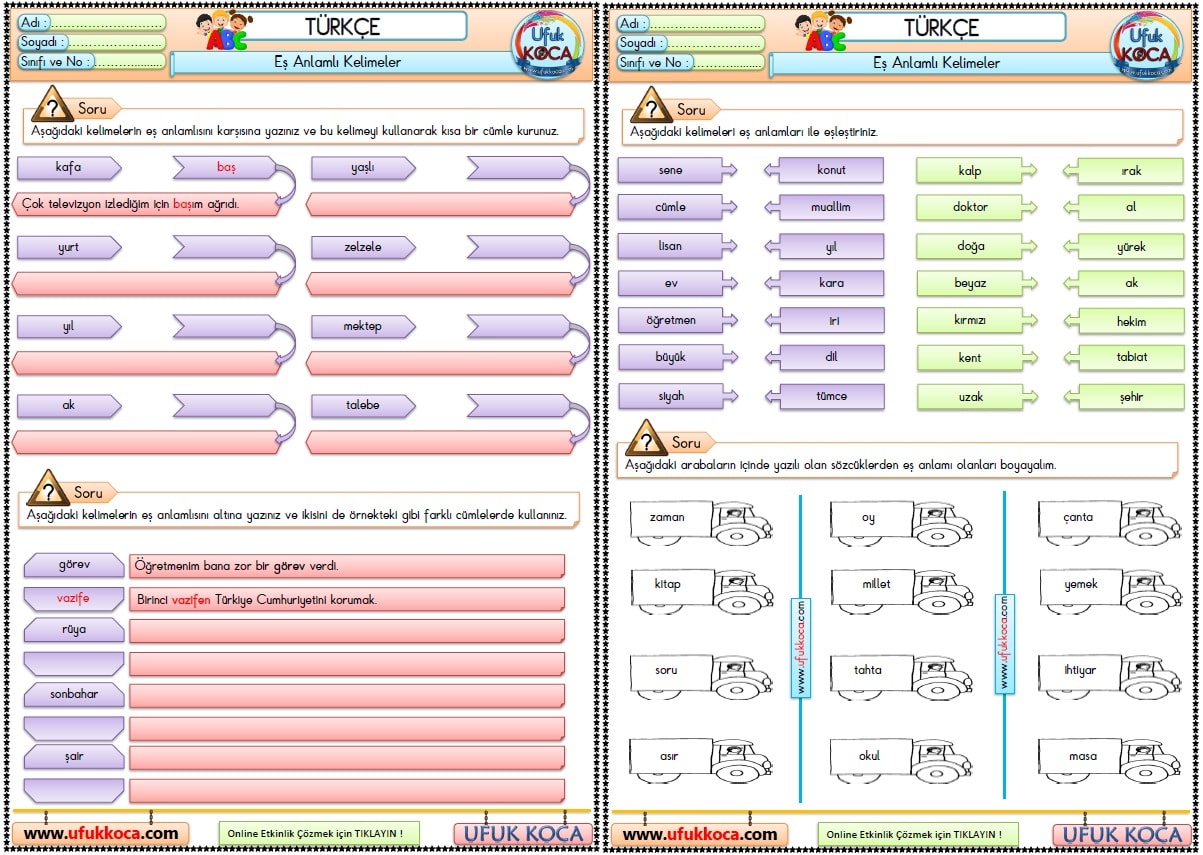The width and height of the screenshot is (1203, 855).
Task: Select the answer box muallim
Action: (824, 207)
